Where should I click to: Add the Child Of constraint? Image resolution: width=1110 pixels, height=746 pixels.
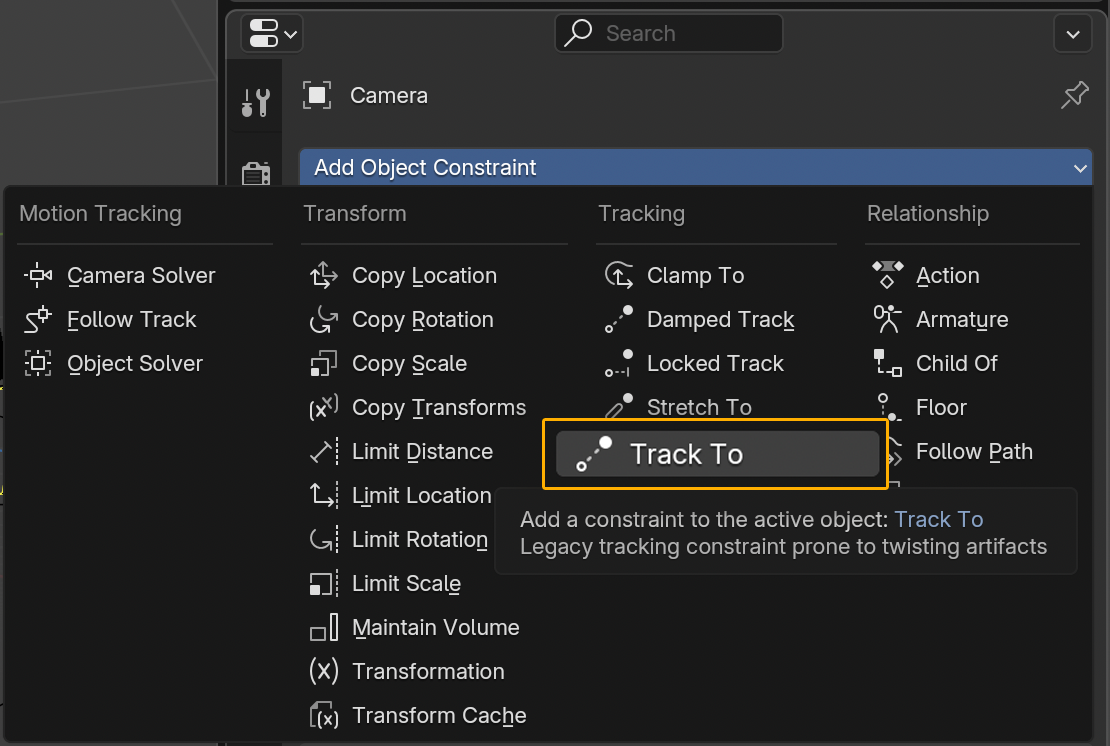[956, 364]
